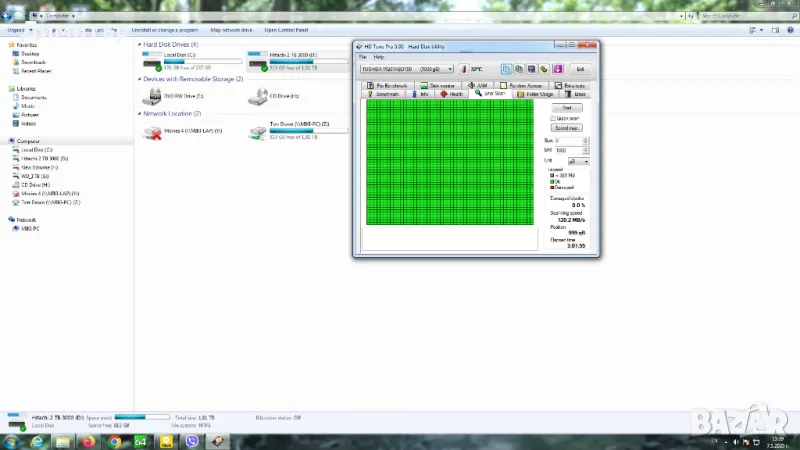The width and height of the screenshot is (800, 450).
Task: Select Local Disk (C:) drive icon
Action: [x=152, y=61]
